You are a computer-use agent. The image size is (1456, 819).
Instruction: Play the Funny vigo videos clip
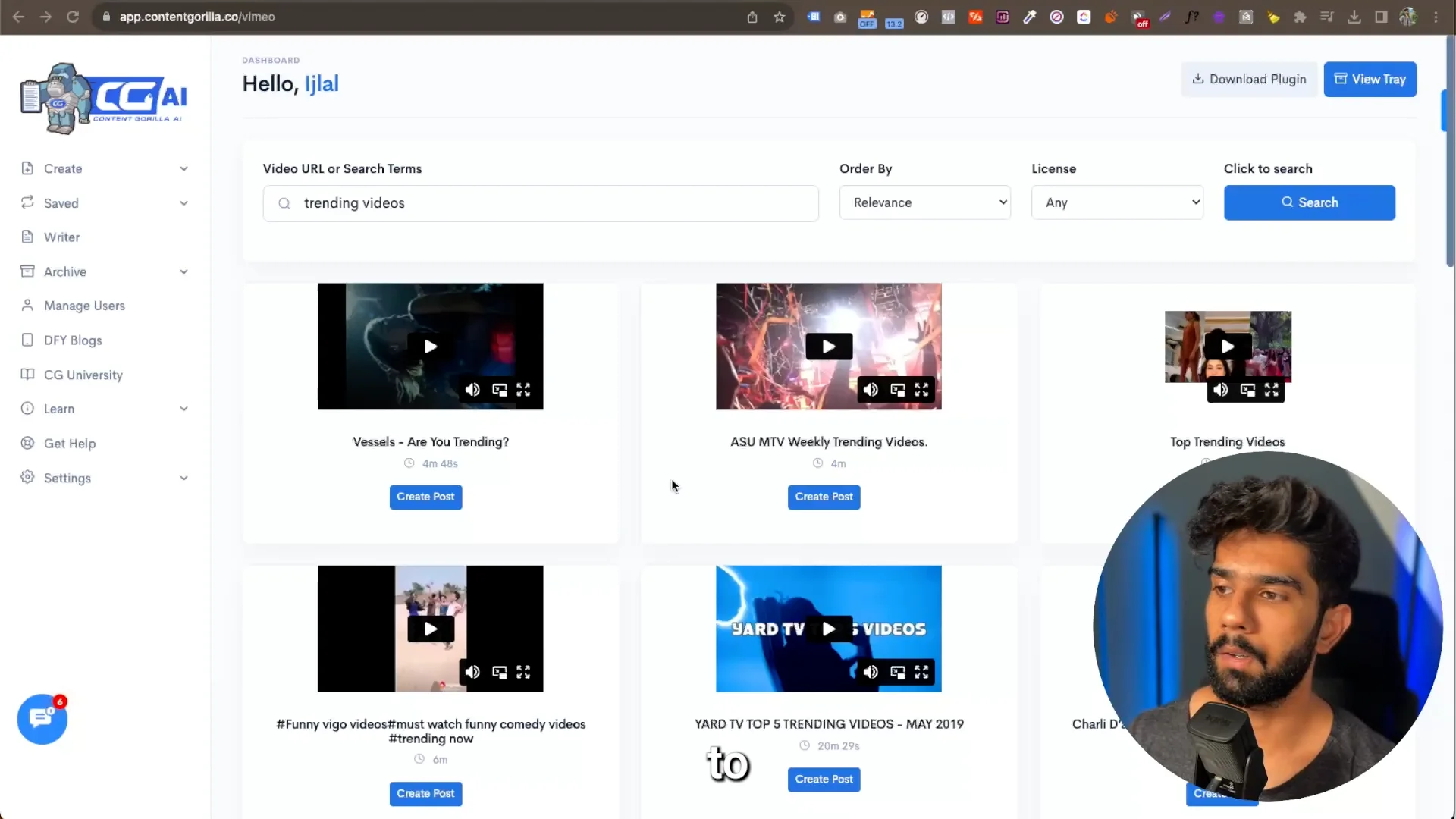click(431, 629)
